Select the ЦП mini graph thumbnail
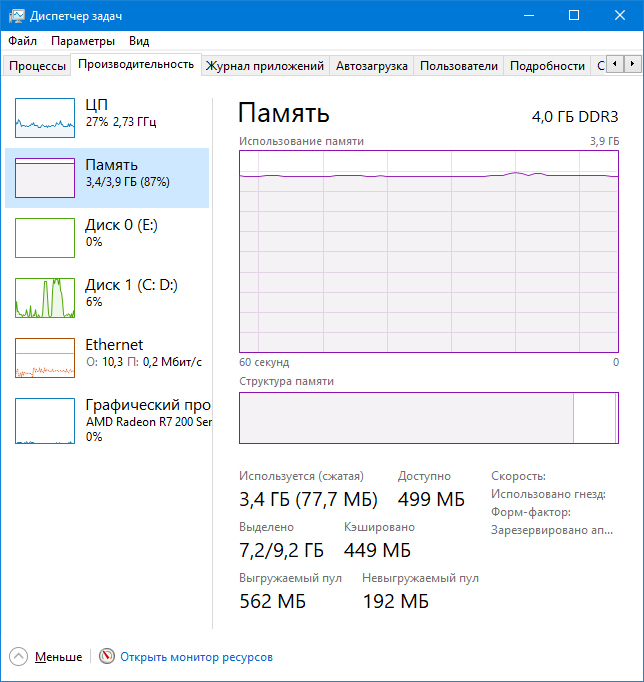This screenshot has height=682, width=644. (x=45, y=118)
